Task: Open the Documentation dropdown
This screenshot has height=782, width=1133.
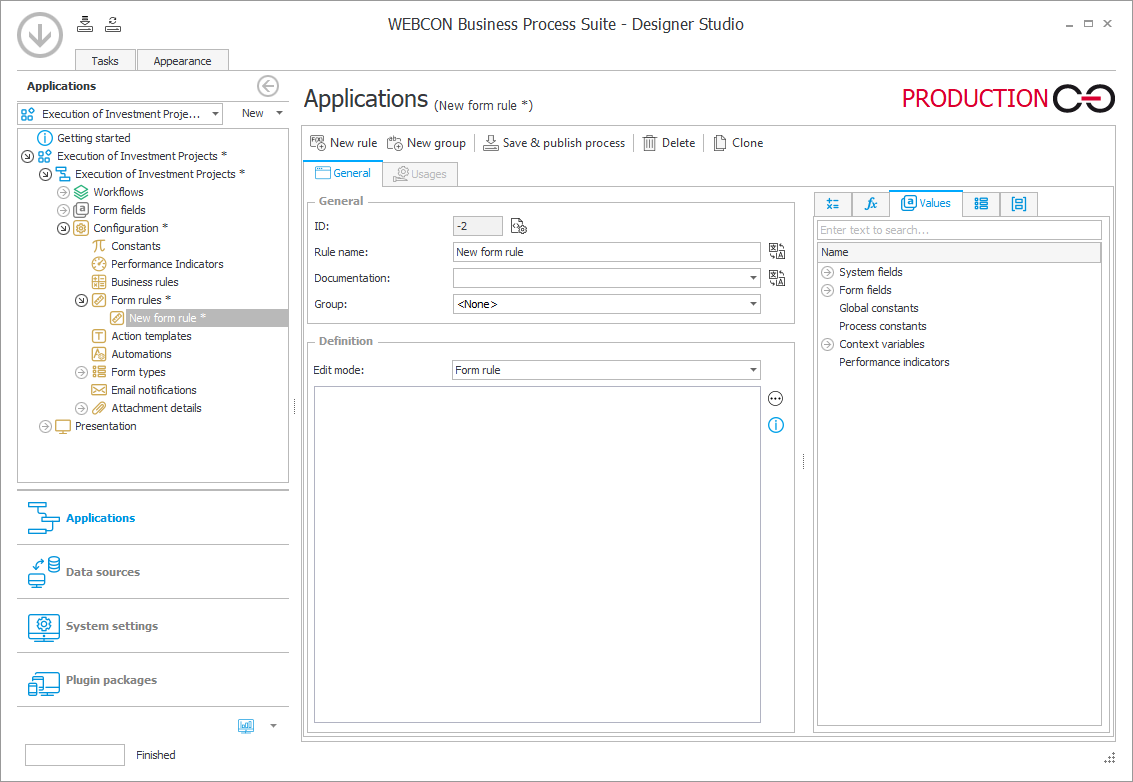Action: 753,278
